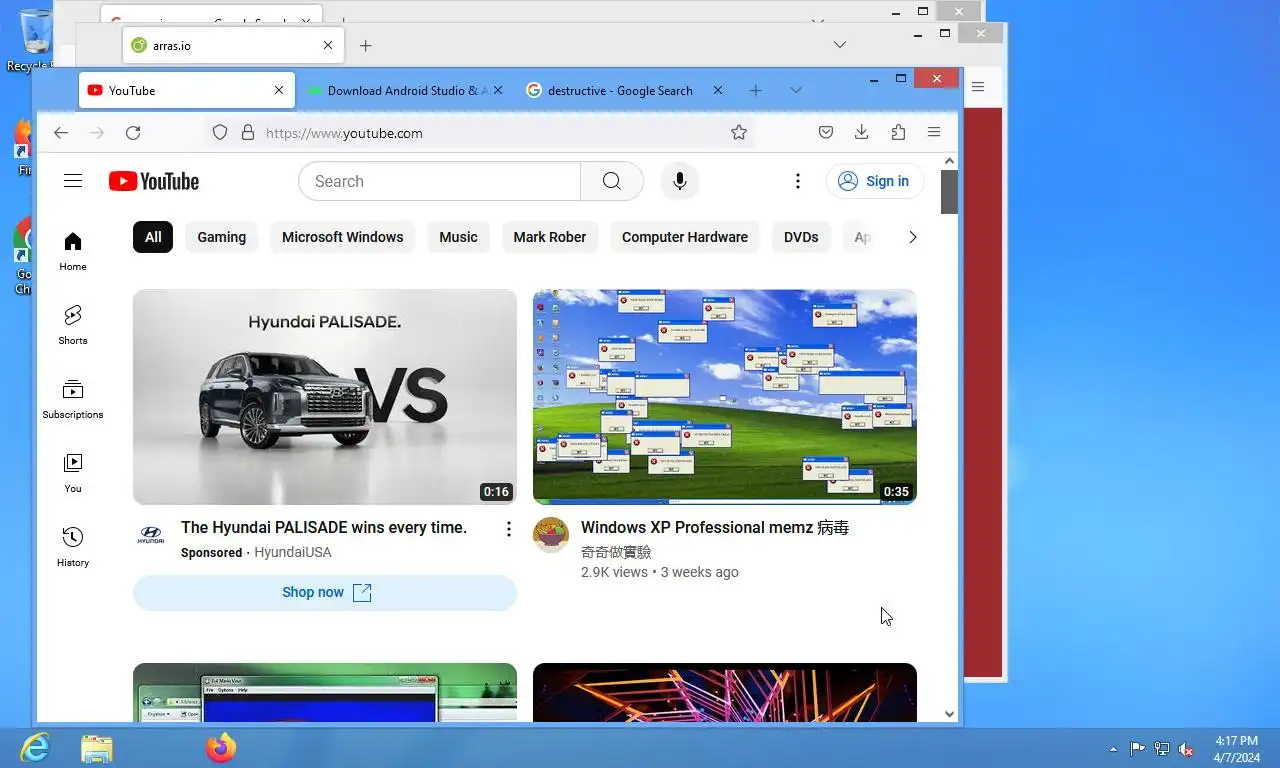Click the vertical scrollbar thumb
1280x768 pixels.
tap(949, 191)
